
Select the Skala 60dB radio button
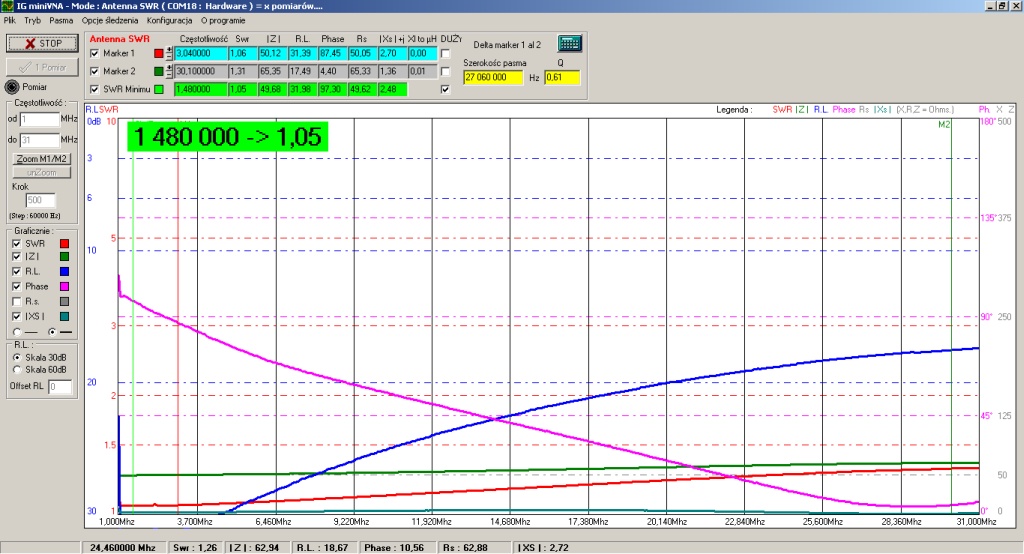pos(15,368)
